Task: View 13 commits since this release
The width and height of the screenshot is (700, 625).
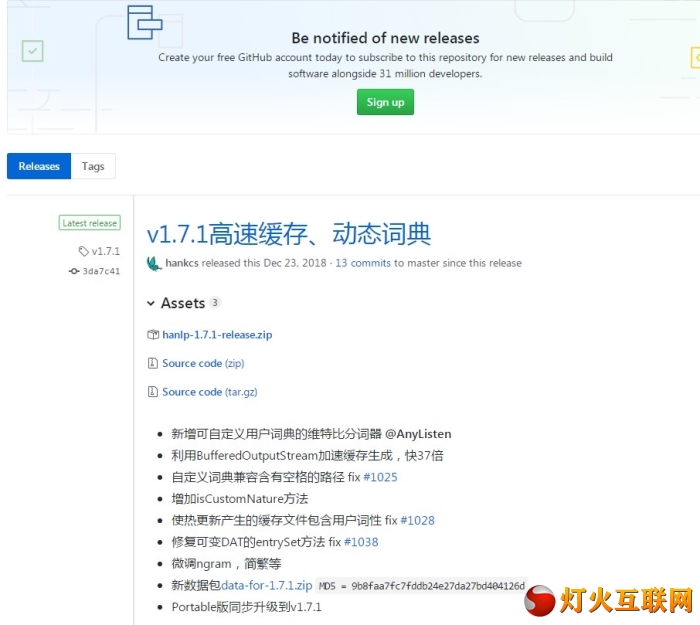Action: [x=363, y=263]
